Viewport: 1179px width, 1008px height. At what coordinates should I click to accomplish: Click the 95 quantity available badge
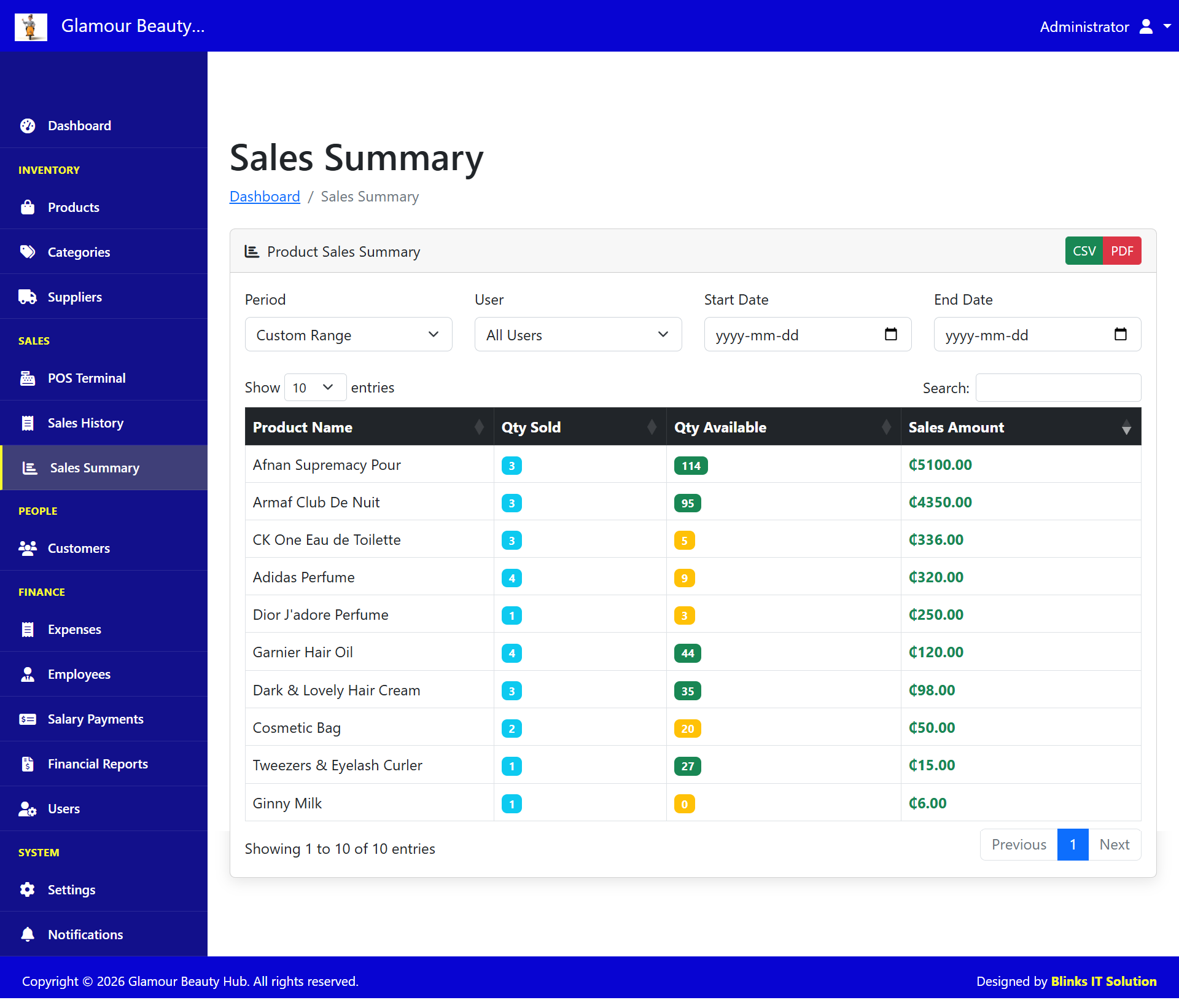pyautogui.click(x=688, y=504)
